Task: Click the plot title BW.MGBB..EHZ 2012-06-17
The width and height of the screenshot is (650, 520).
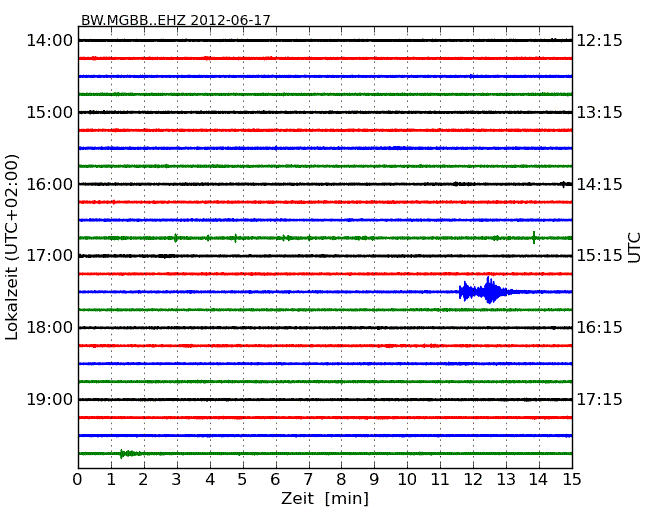Action: (x=175, y=20)
